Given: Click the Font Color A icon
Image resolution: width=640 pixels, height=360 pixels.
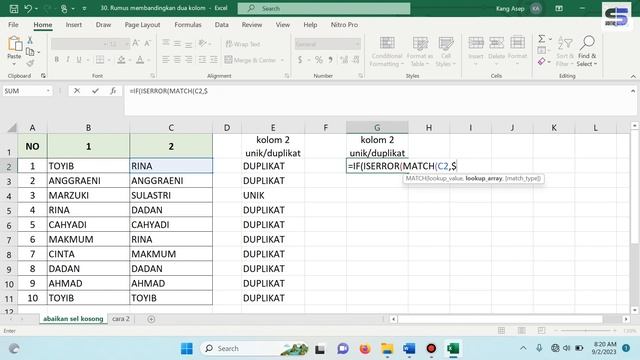Looking at the screenshot, I should pyautogui.click(x=140, y=60).
